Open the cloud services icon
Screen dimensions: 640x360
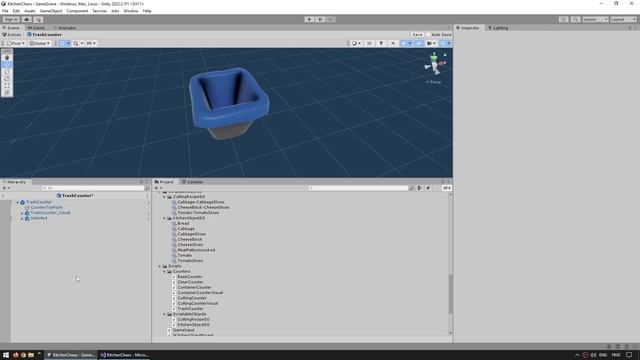(x=27, y=19)
